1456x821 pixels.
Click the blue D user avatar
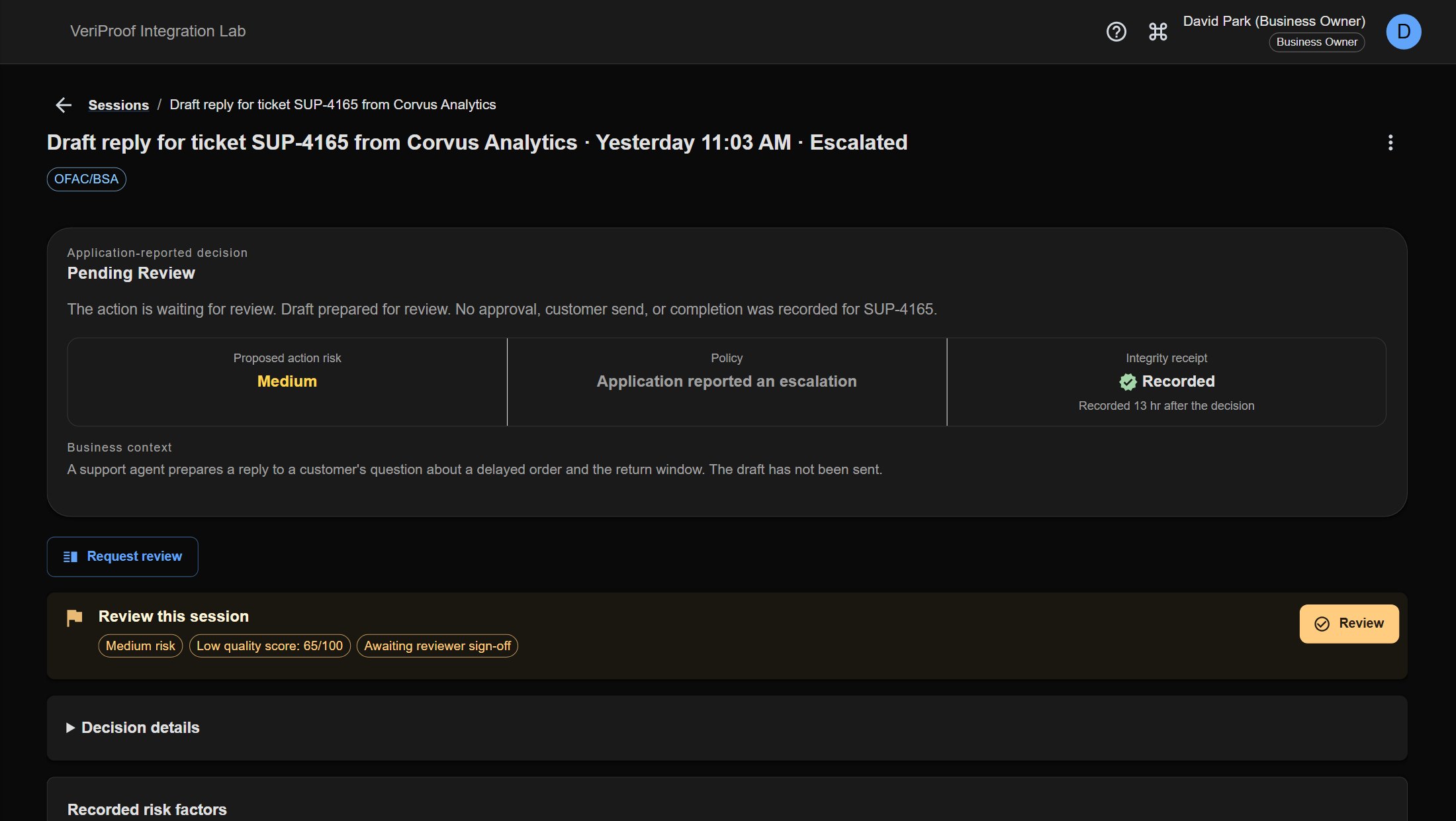click(x=1403, y=32)
